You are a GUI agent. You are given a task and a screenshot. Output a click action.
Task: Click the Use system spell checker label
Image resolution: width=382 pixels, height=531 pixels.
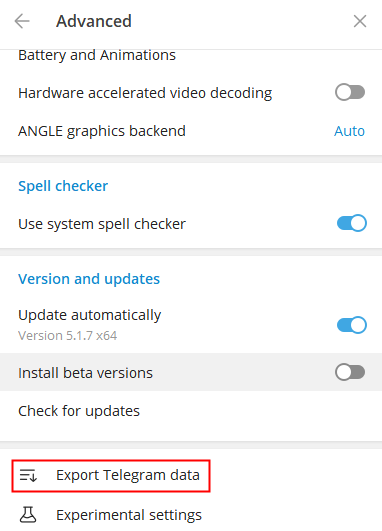pyautogui.click(x=102, y=224)
